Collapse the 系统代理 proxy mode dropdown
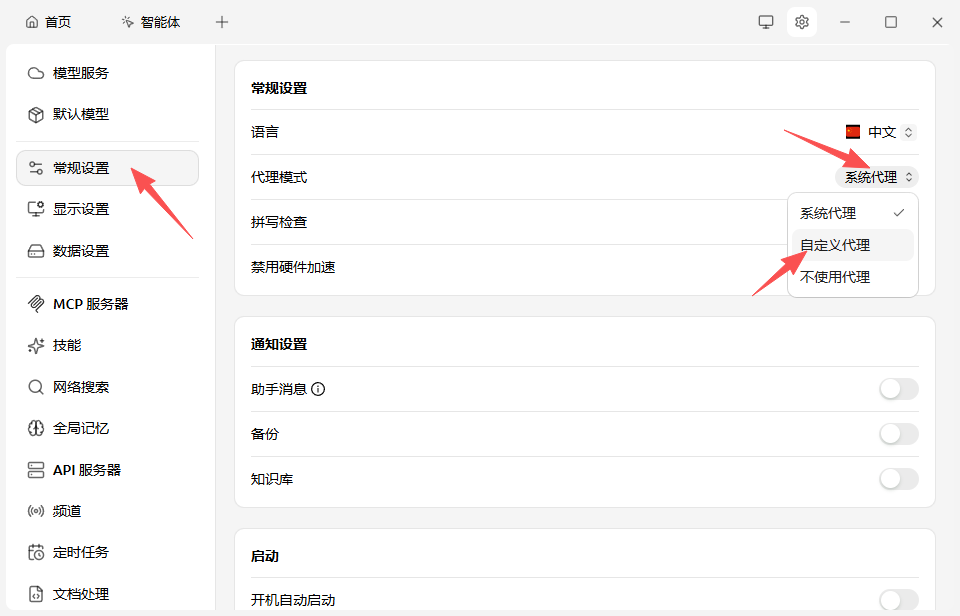The image size is (960, 616). (877, 177)
